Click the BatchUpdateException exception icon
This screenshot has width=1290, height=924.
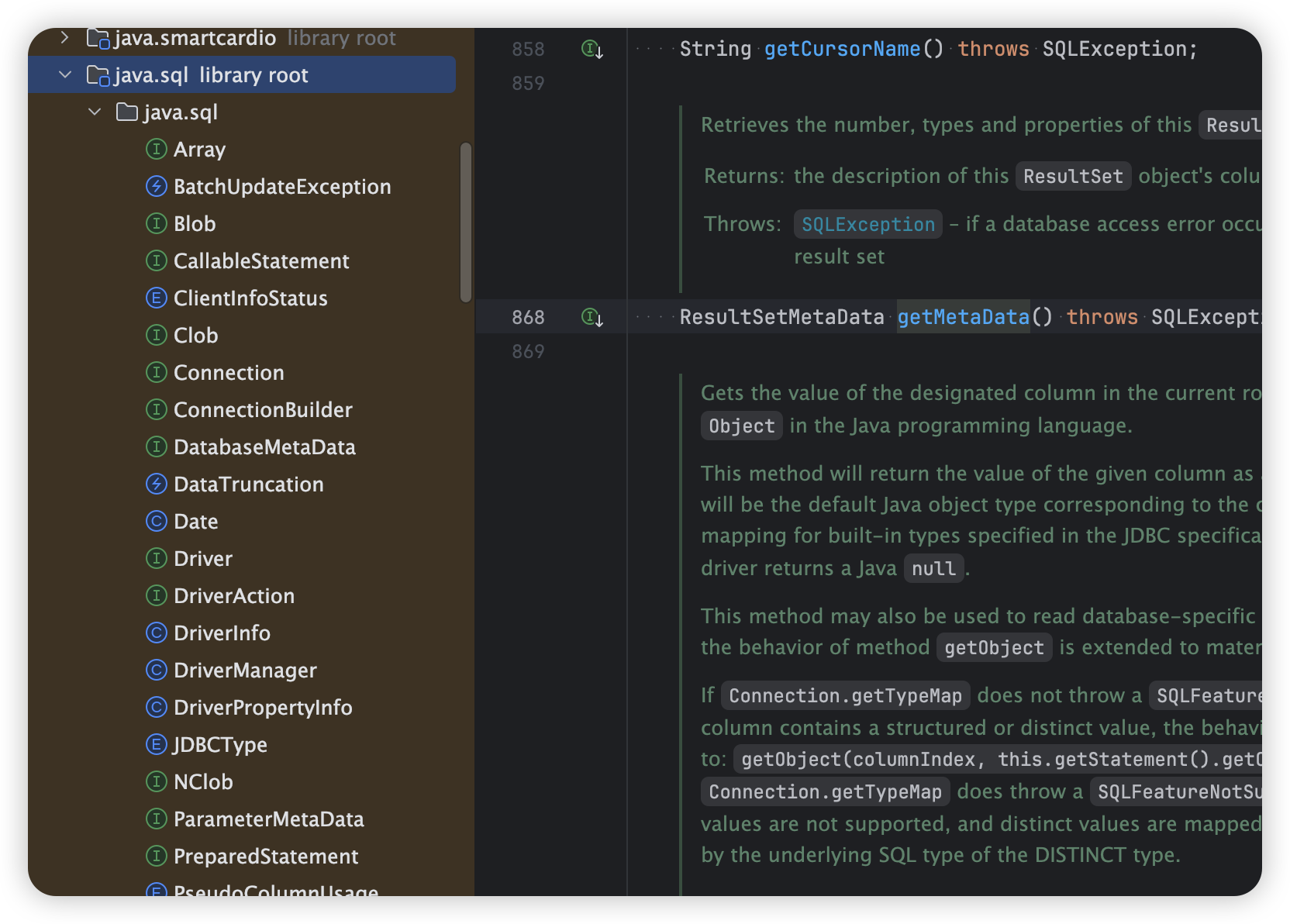(157, 186)
